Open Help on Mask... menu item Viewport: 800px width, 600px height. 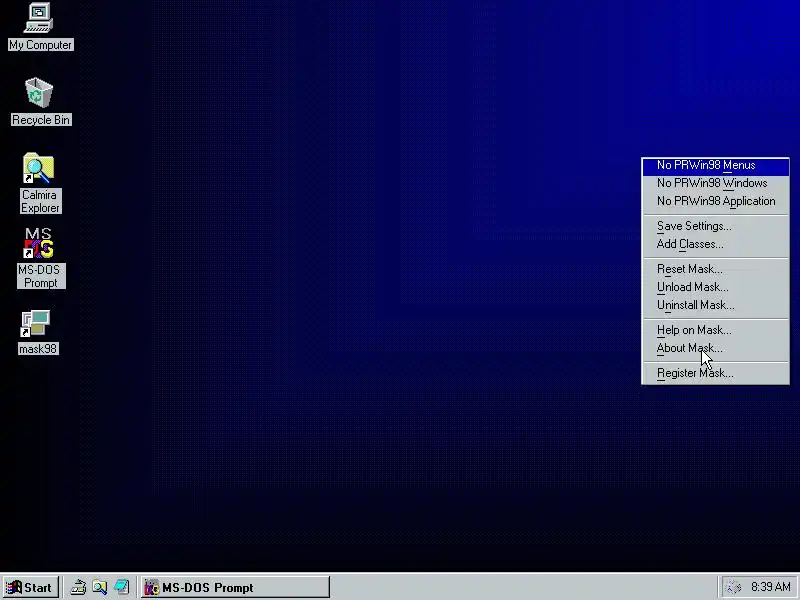point(715,330)
